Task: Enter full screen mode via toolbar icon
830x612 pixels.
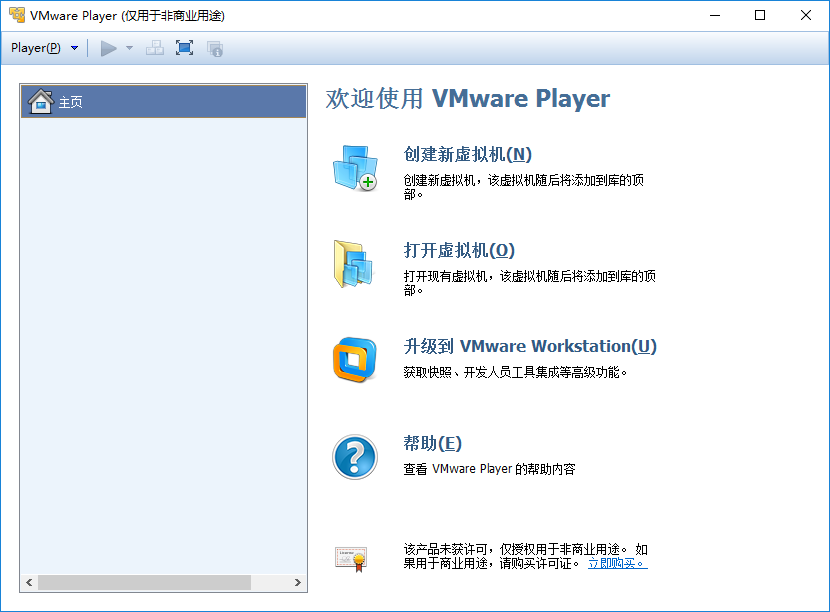Action: (x=184, y=48)
